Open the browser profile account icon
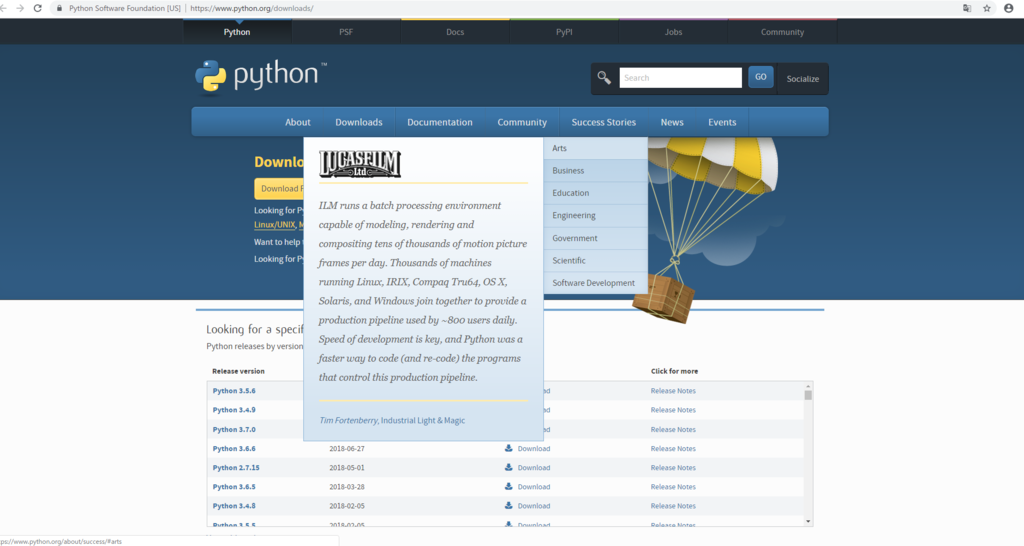1024x546 pixels. point(1008,8)
